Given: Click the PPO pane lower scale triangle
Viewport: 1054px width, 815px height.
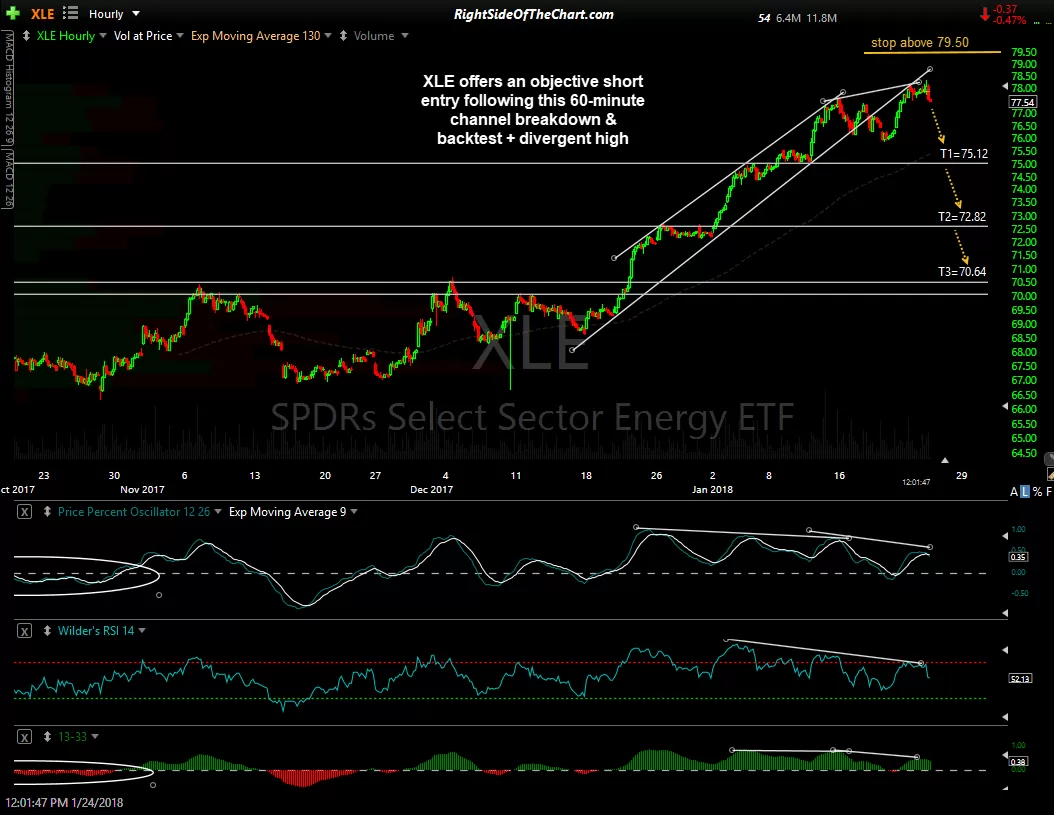Looking at the screenshot, I should point(1005,613).
